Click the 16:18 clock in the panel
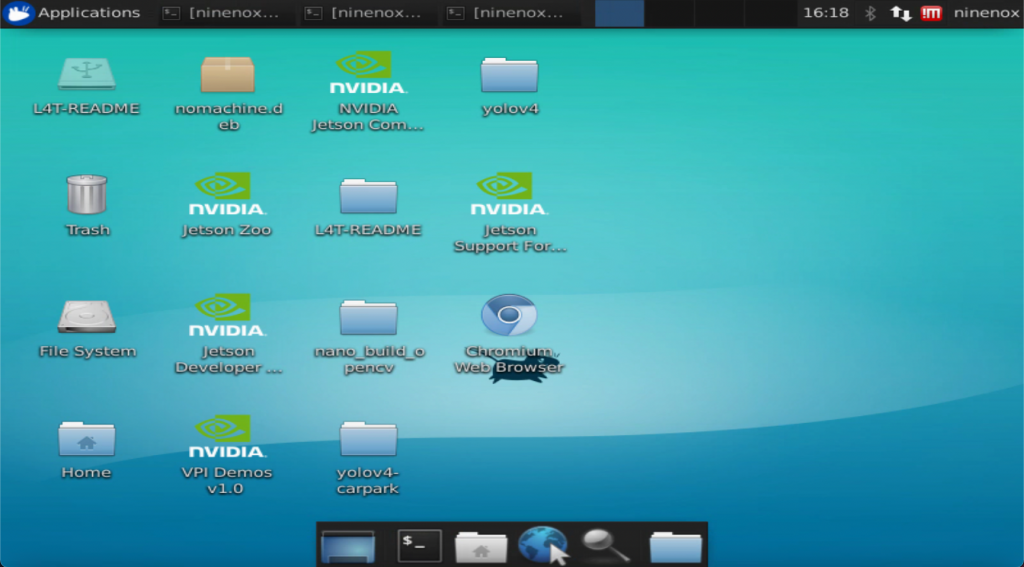The height and width of the screenshot is (567, 1024). pos(825,13)
